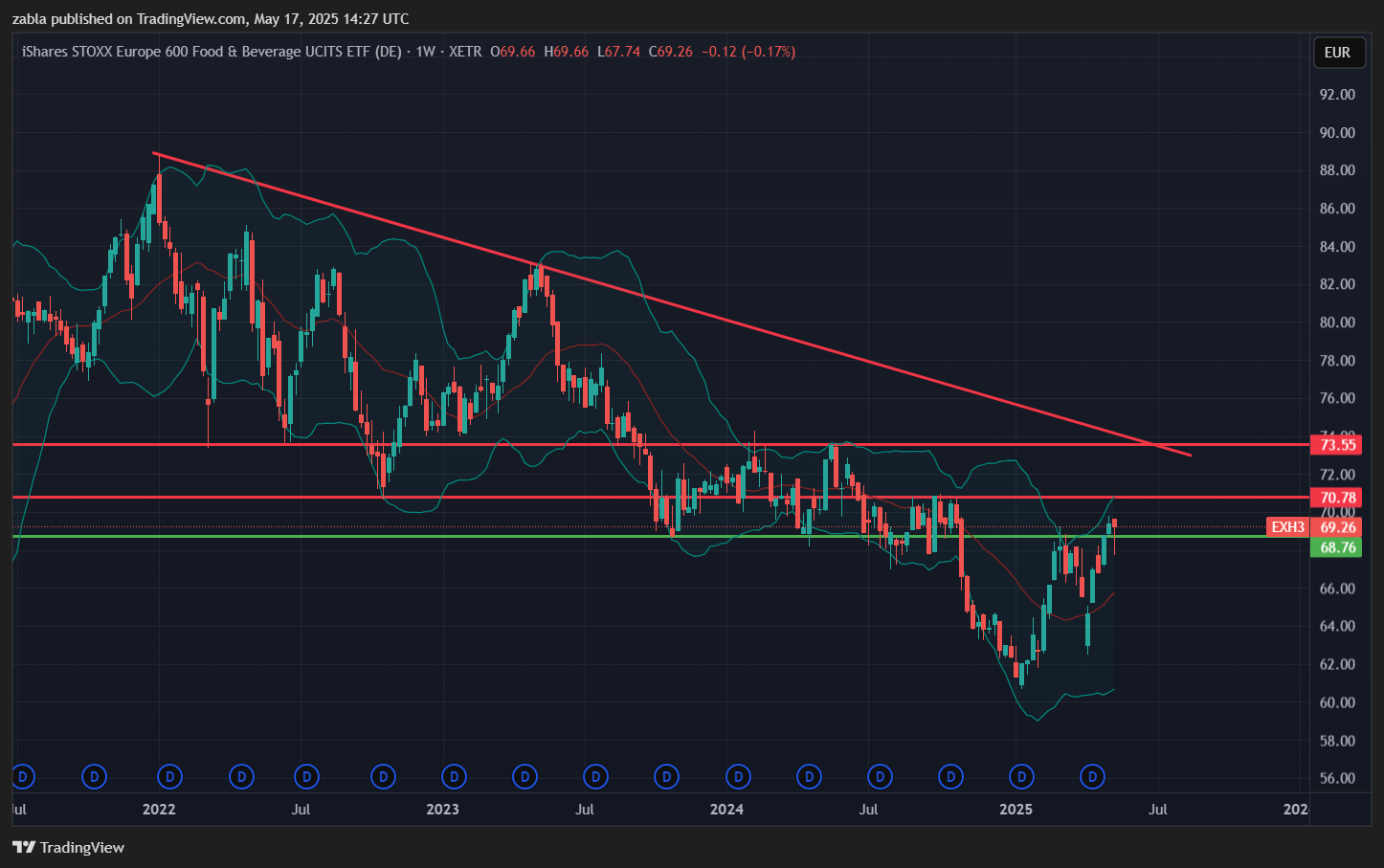Select the 73.55 red price label
The width and height of the screenshot is (1384, 868).
click(1337, 444)
